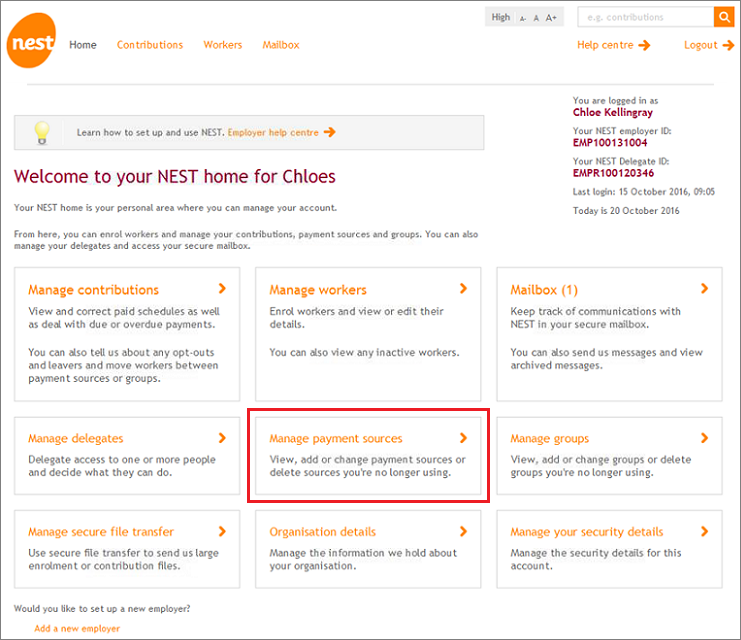Viewport: 741px width, 640px height.
Task: Open the Contributions menu item
Action: pos(150,45)
